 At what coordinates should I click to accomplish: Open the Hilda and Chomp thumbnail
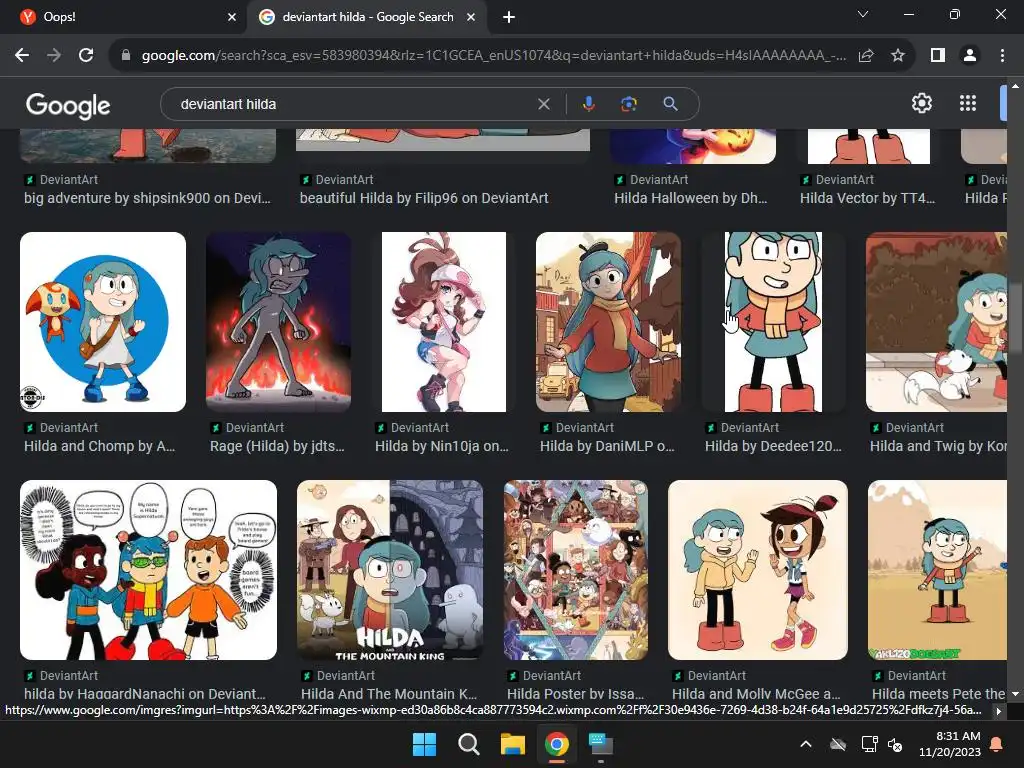pyautogui.click(x=103, y=322)
